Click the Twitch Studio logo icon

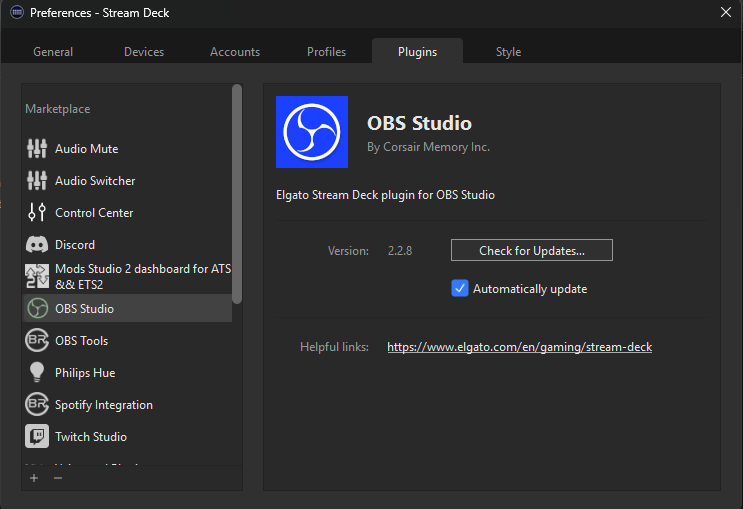pyautogui.click(x=37, y=436)
